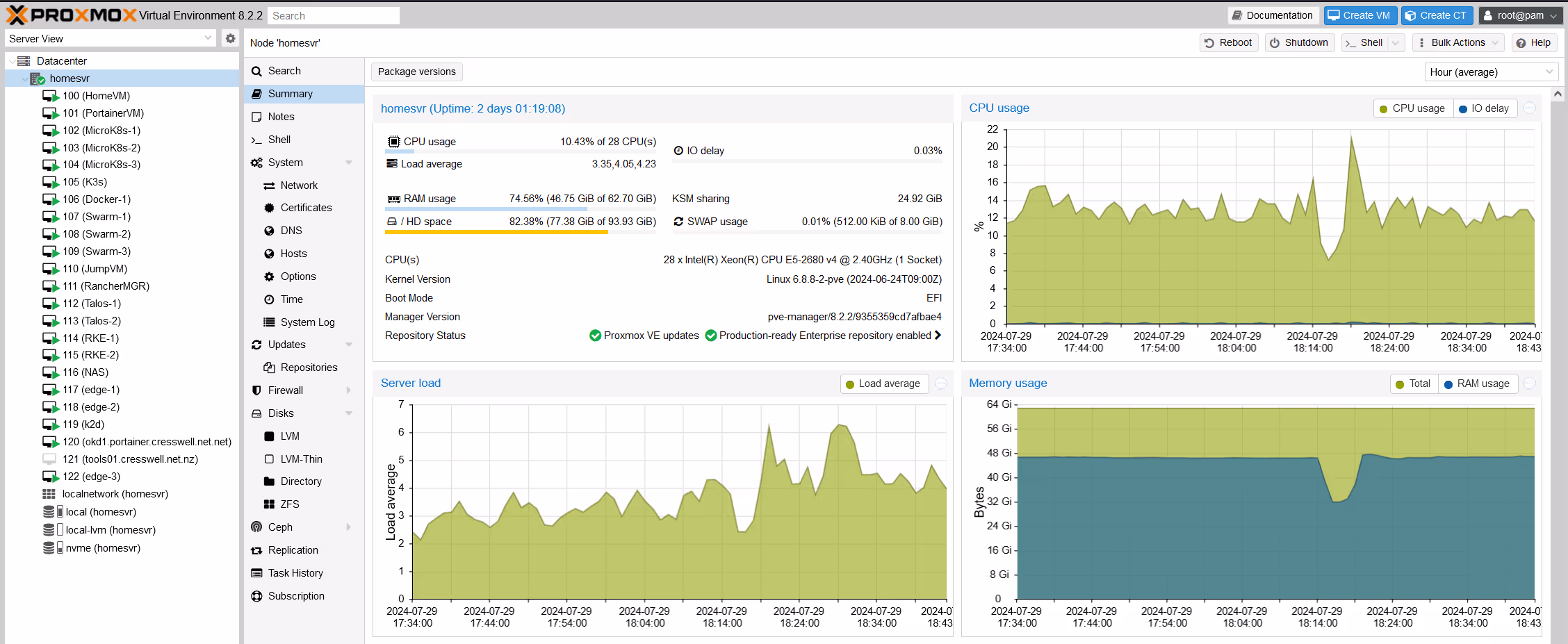
Task: Expand the Ceph menu section arrow
Action: [x=349, y=527]
